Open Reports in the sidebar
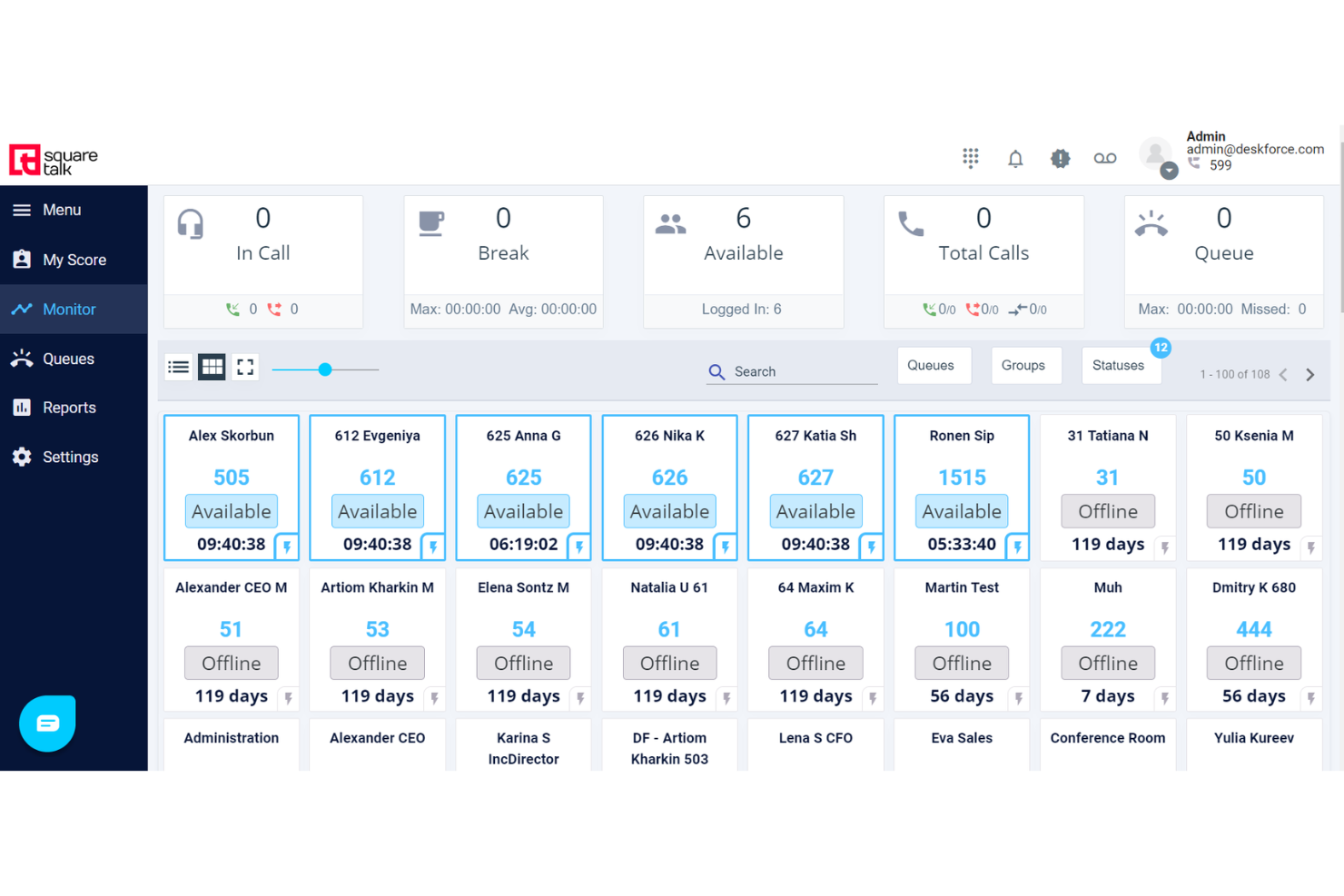 coord(74,408)
